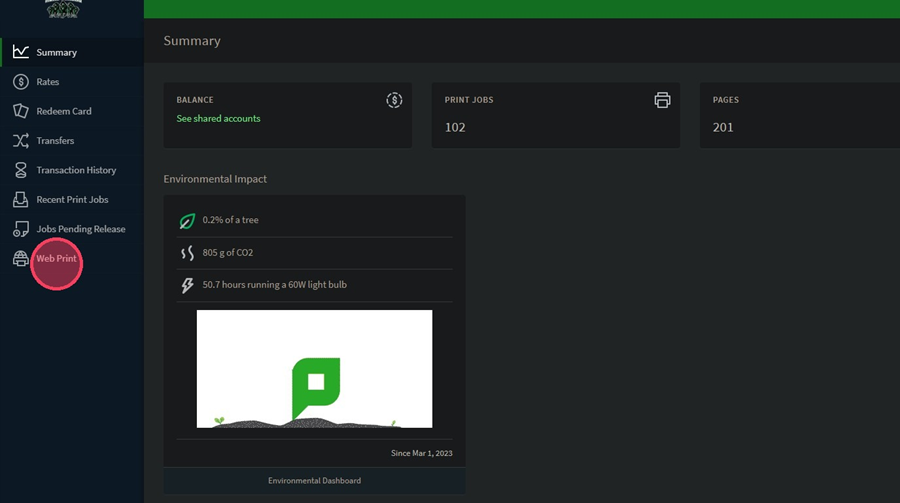900x503 pixels.
Task: Click the printer icon in Print Jobs card
Action: (662, 100)
